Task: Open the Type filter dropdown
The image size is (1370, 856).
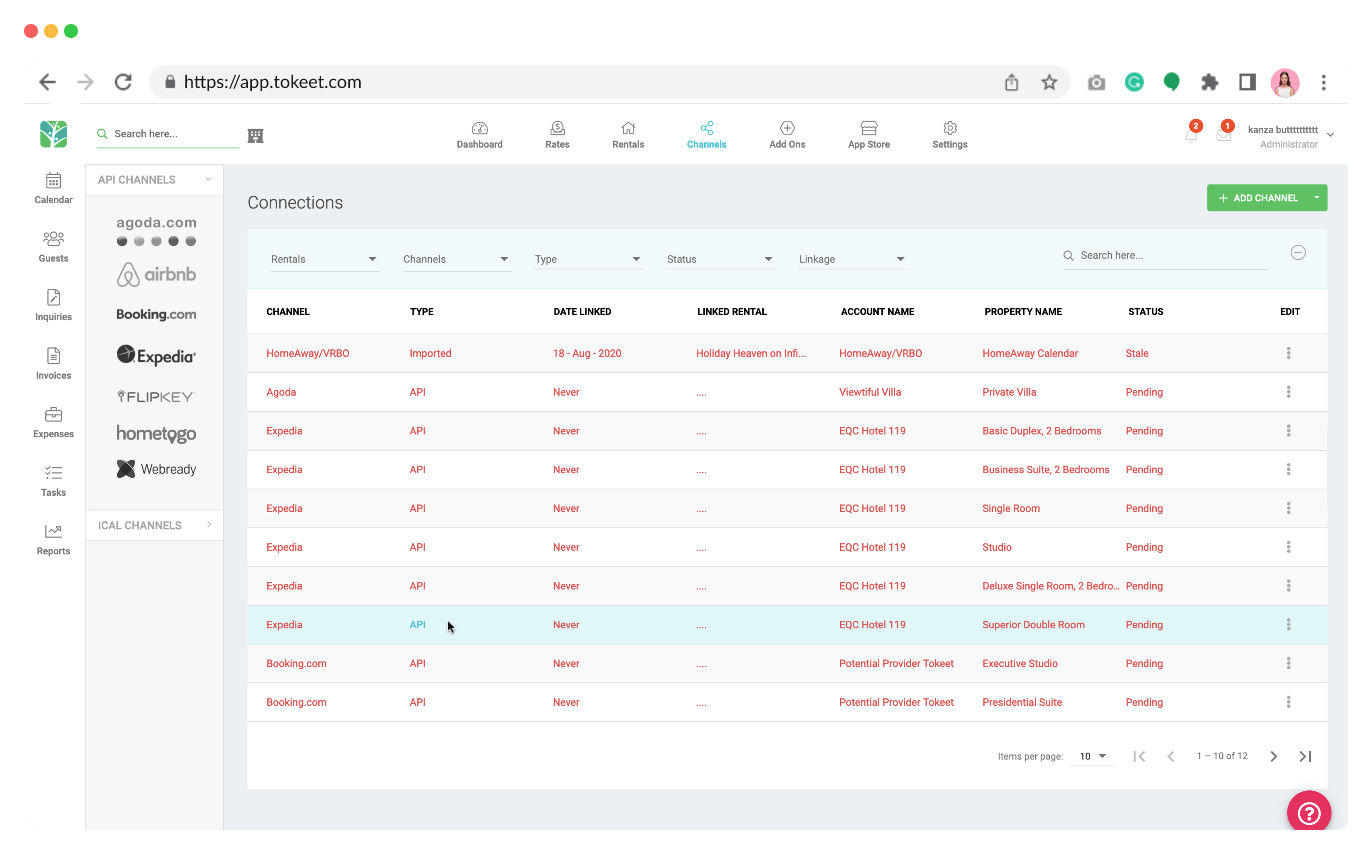Action: tap(589, 259)
